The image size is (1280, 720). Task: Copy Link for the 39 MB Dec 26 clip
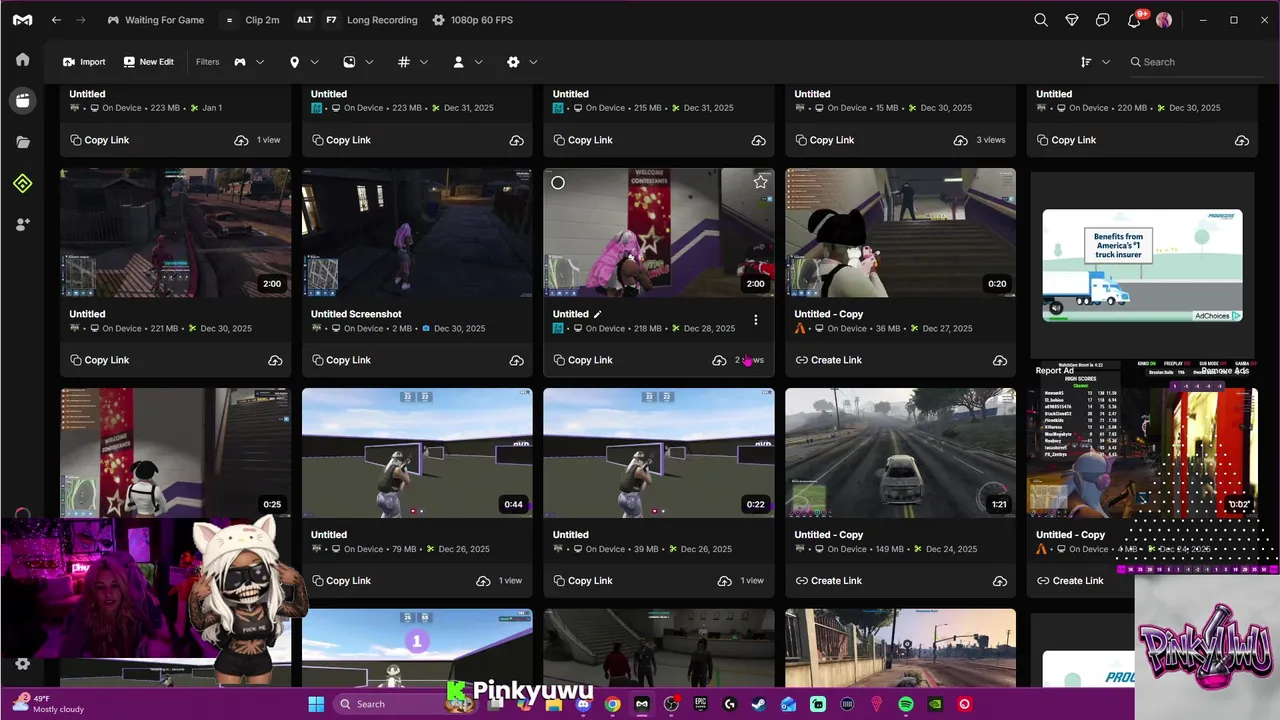[x=583, y=581]
